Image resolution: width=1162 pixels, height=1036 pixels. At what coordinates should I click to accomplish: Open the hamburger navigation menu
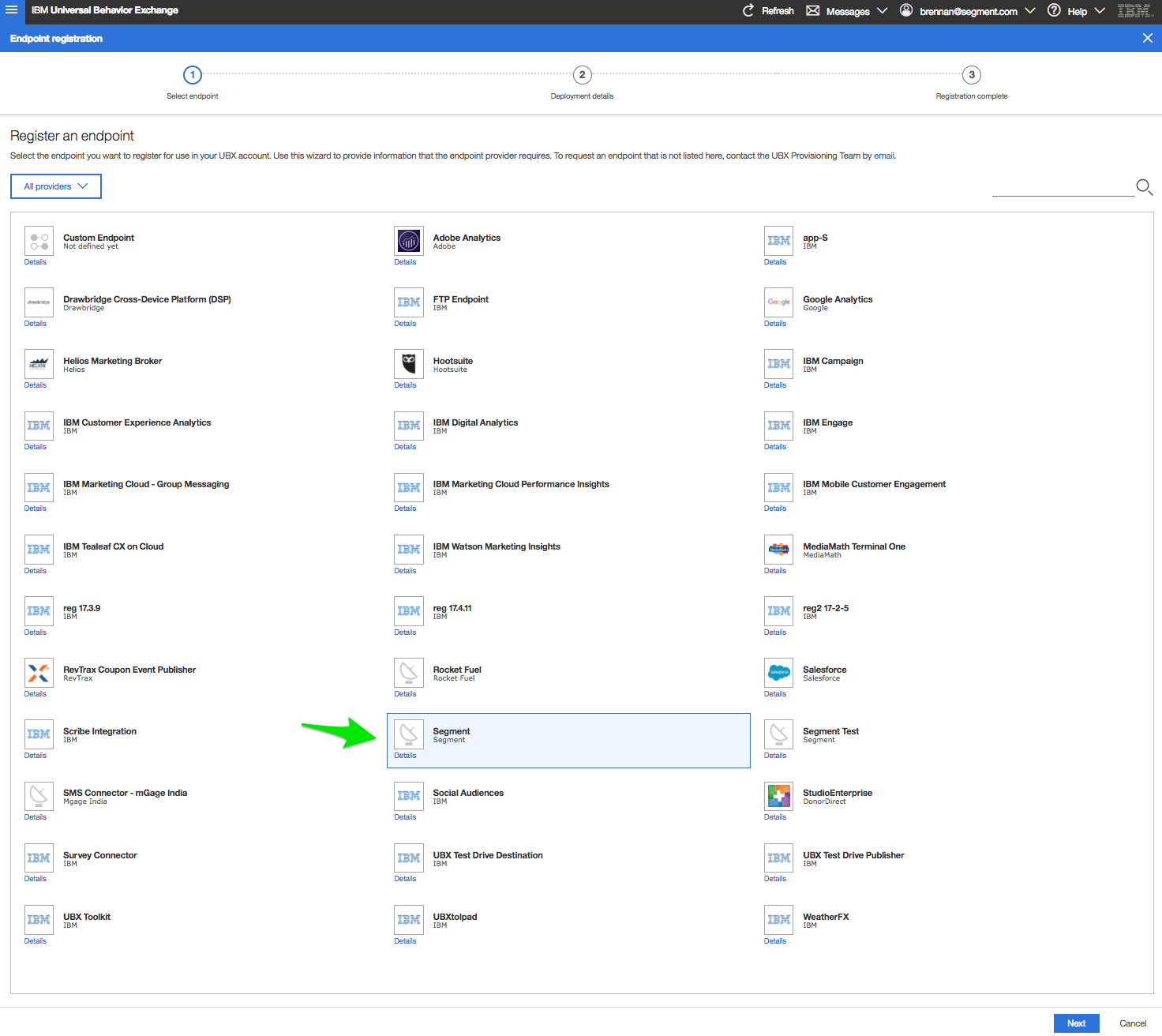pyautogui.click(x=12, y=11)
